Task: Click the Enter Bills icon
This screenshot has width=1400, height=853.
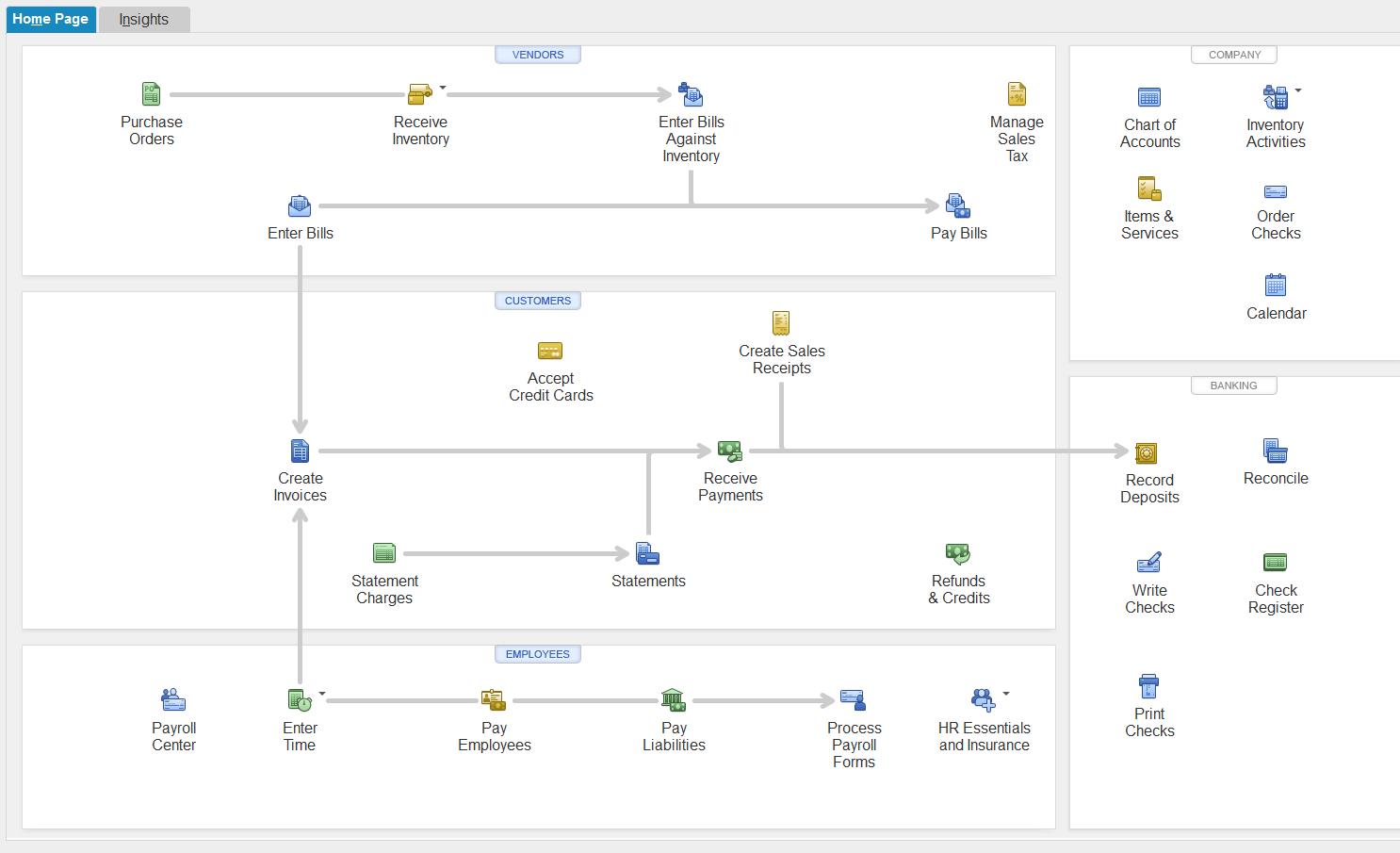Action: [300, 206]
